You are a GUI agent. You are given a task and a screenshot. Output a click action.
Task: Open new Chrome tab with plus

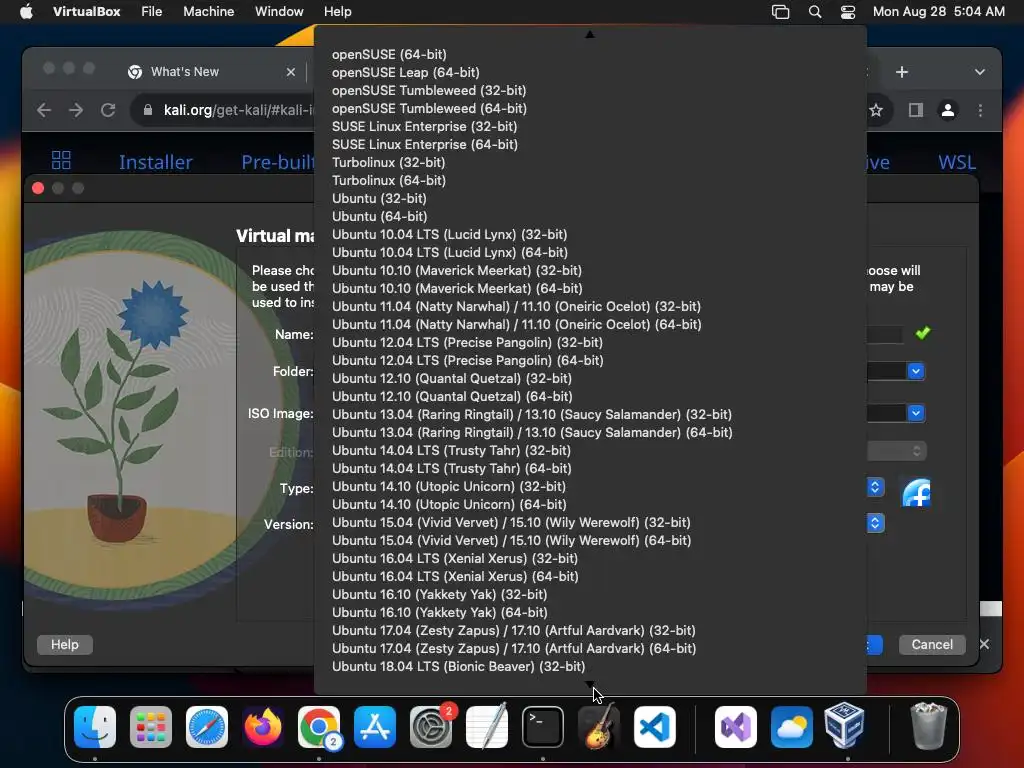click(x=902, y=72)
